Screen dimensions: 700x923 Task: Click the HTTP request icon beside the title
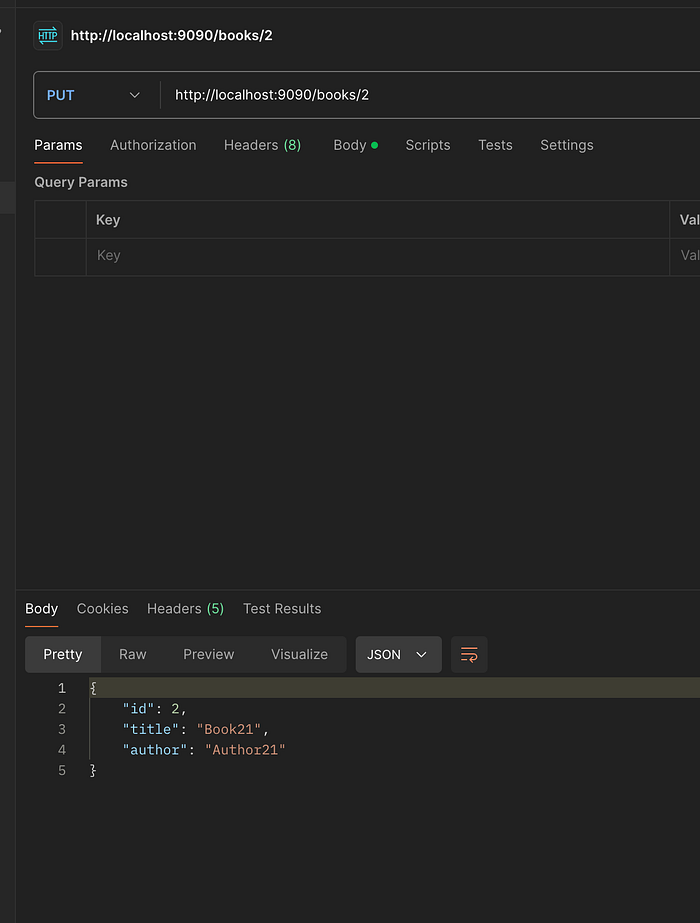(48, 35)
